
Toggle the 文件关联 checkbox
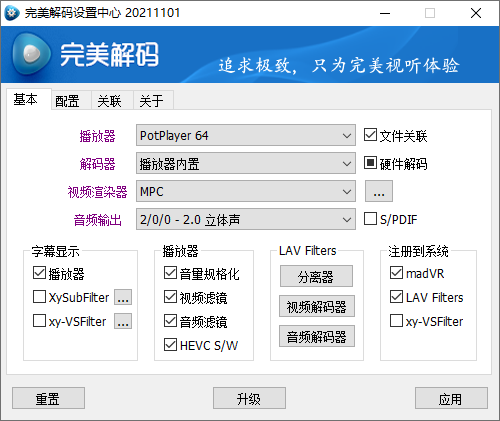point(370,135)
